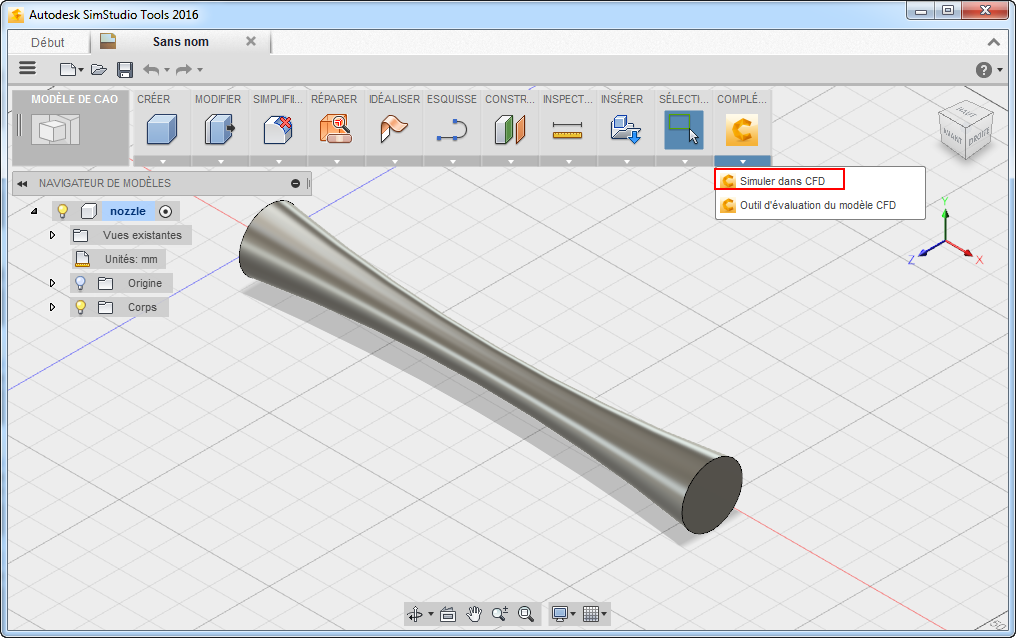Viewport: 1016px width, 638px height.
Task: Undo the last action
Action: 151,69
